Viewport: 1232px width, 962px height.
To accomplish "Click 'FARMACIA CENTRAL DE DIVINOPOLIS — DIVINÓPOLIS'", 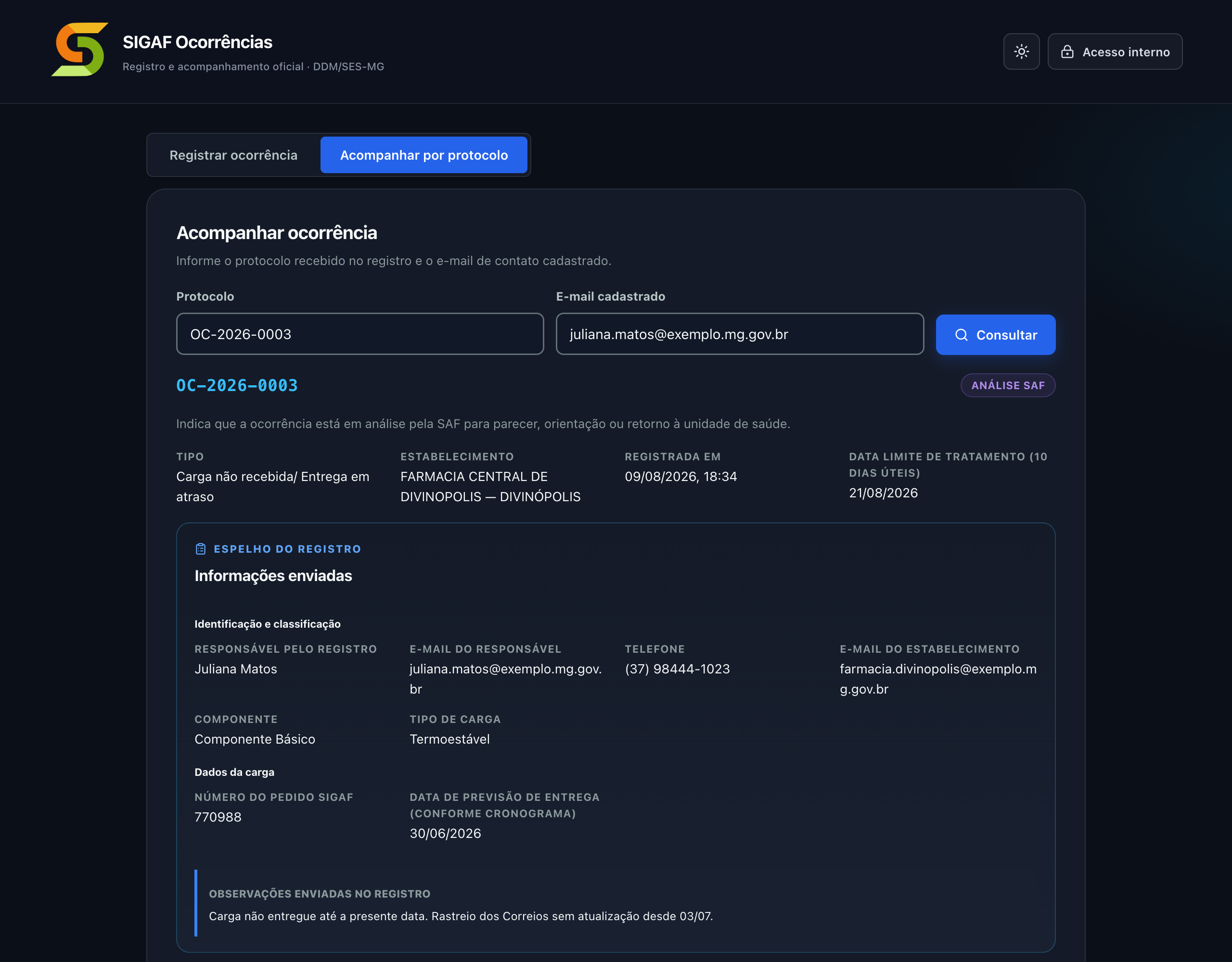I will (x=490, y=487).
